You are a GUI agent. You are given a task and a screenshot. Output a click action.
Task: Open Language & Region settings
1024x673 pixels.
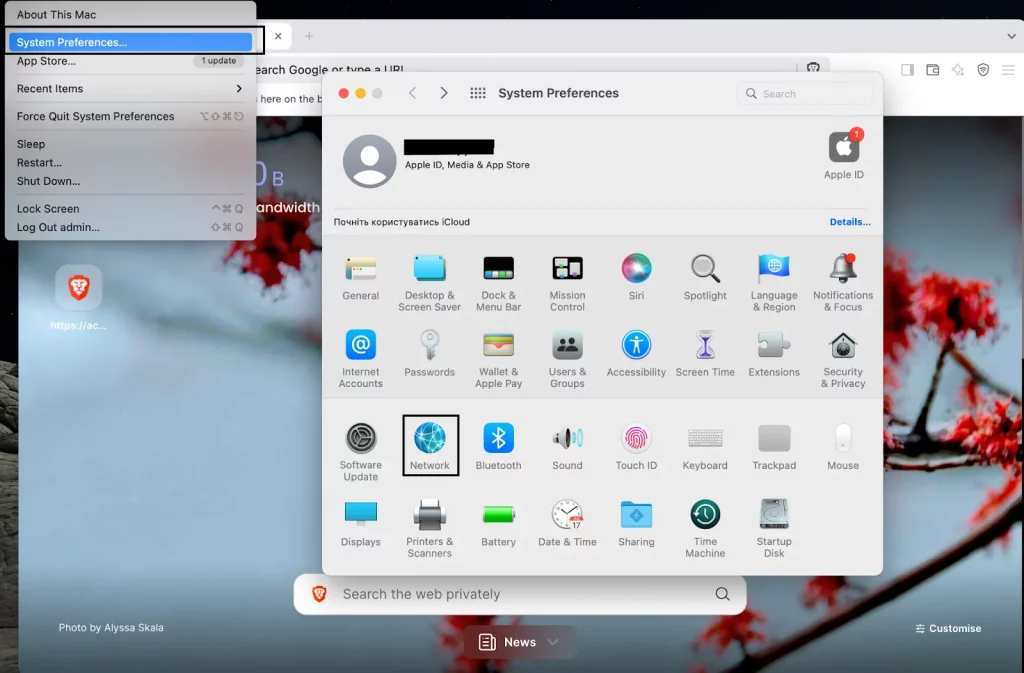tap(774, 283)
